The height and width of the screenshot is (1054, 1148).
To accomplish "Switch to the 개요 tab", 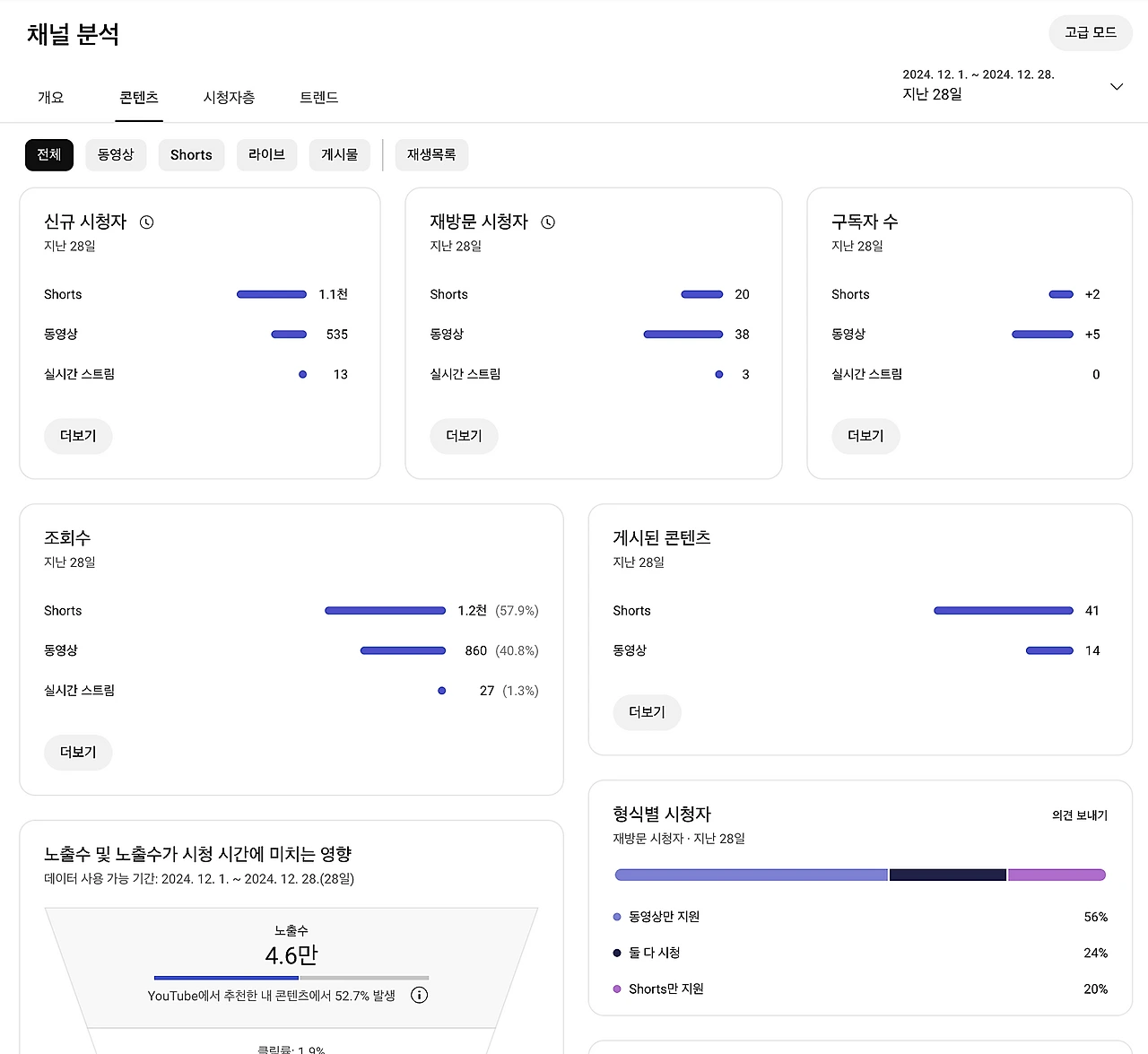I will click(51, 97).
